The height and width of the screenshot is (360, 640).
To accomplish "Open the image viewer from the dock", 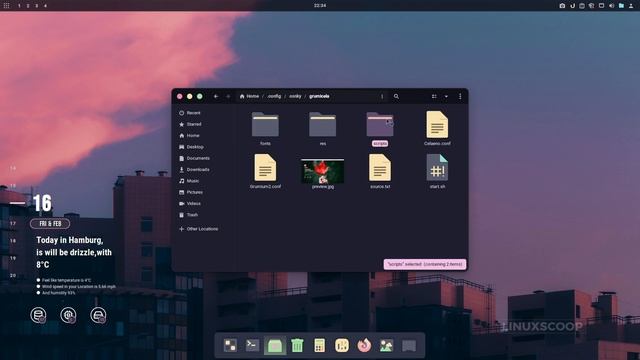I will coord(386,346).
